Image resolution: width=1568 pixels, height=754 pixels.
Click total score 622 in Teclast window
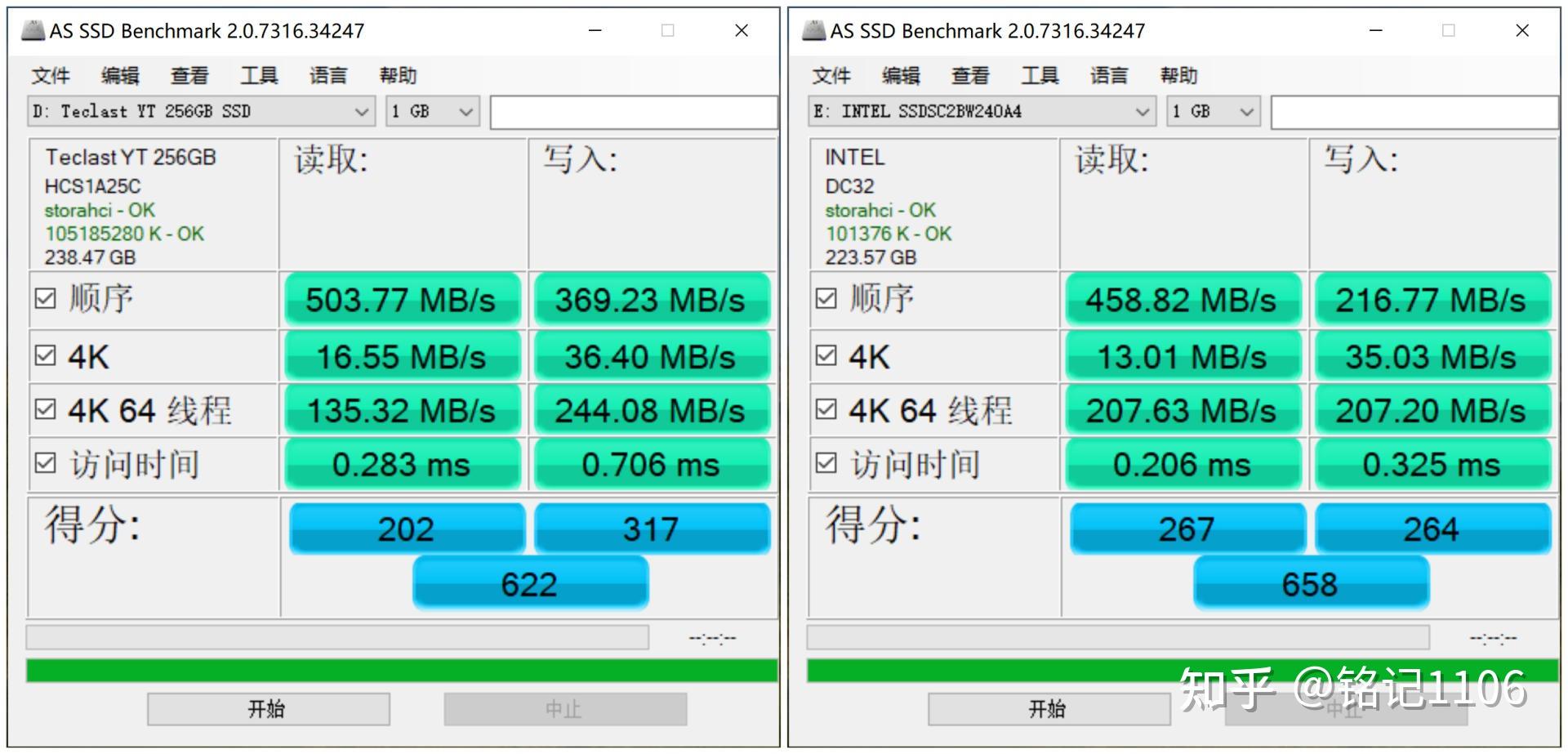pos(530,583)
